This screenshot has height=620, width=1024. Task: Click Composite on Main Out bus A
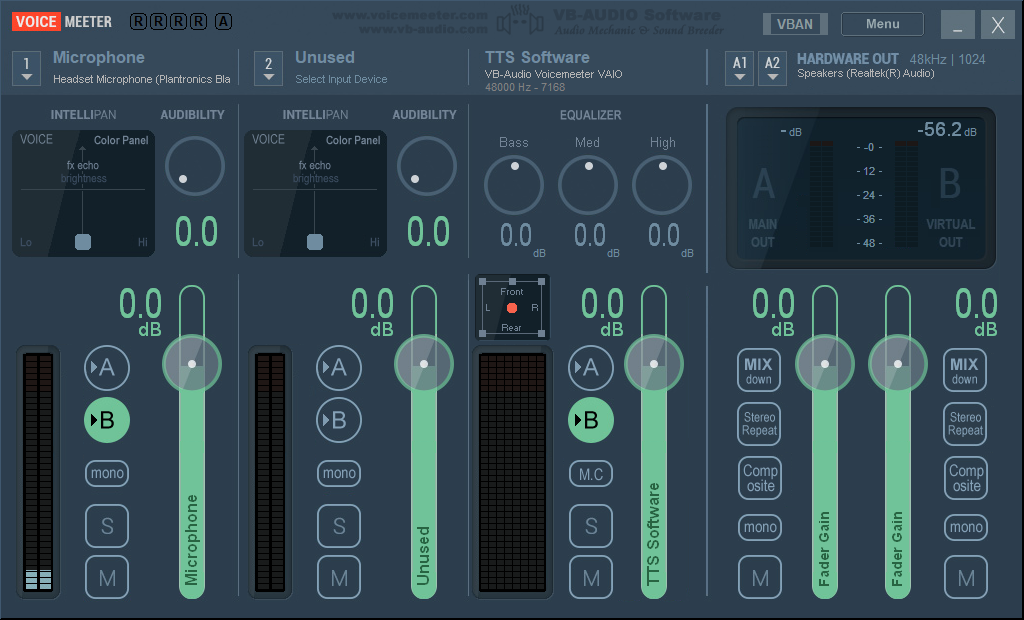[759, 478]
